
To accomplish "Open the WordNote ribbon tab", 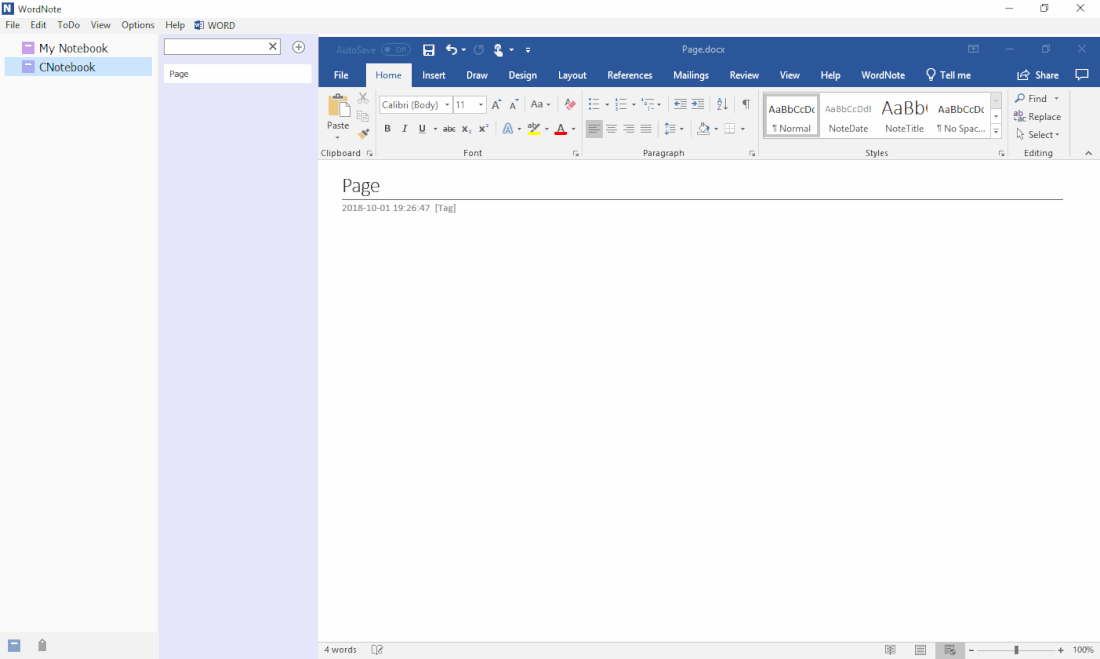I will [x=883, y=75].
